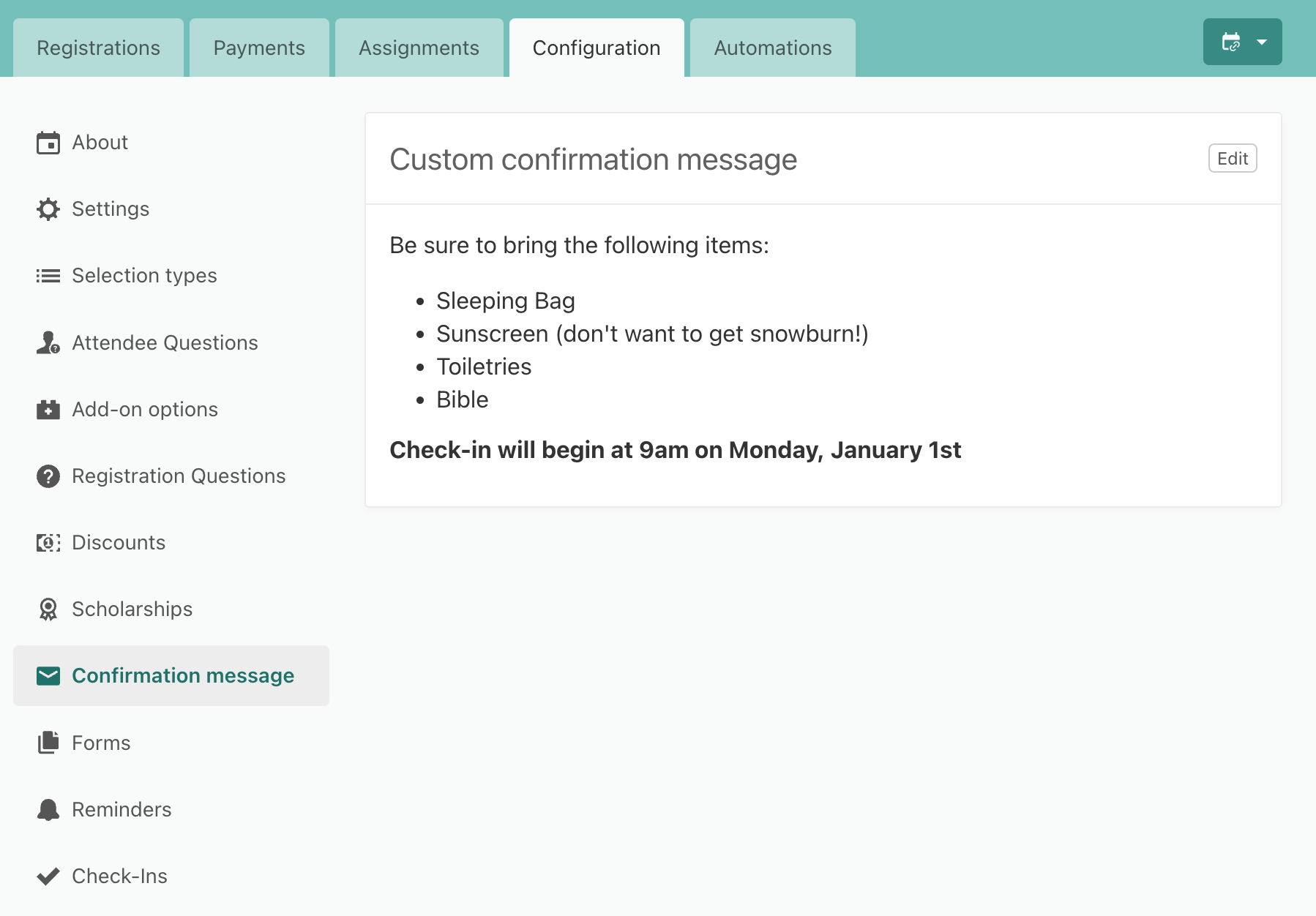Open the Reminders label
Image resolution: width=1316 pixels, height=916 pixels.
coord(121,810)
